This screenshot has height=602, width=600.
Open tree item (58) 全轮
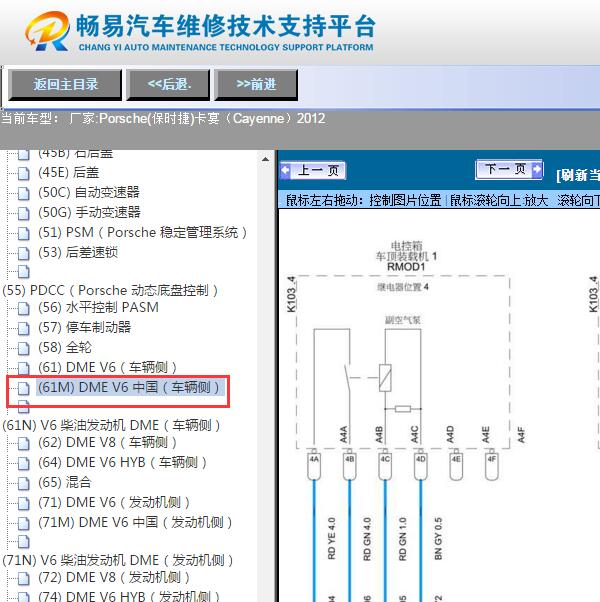click(65, 347)
